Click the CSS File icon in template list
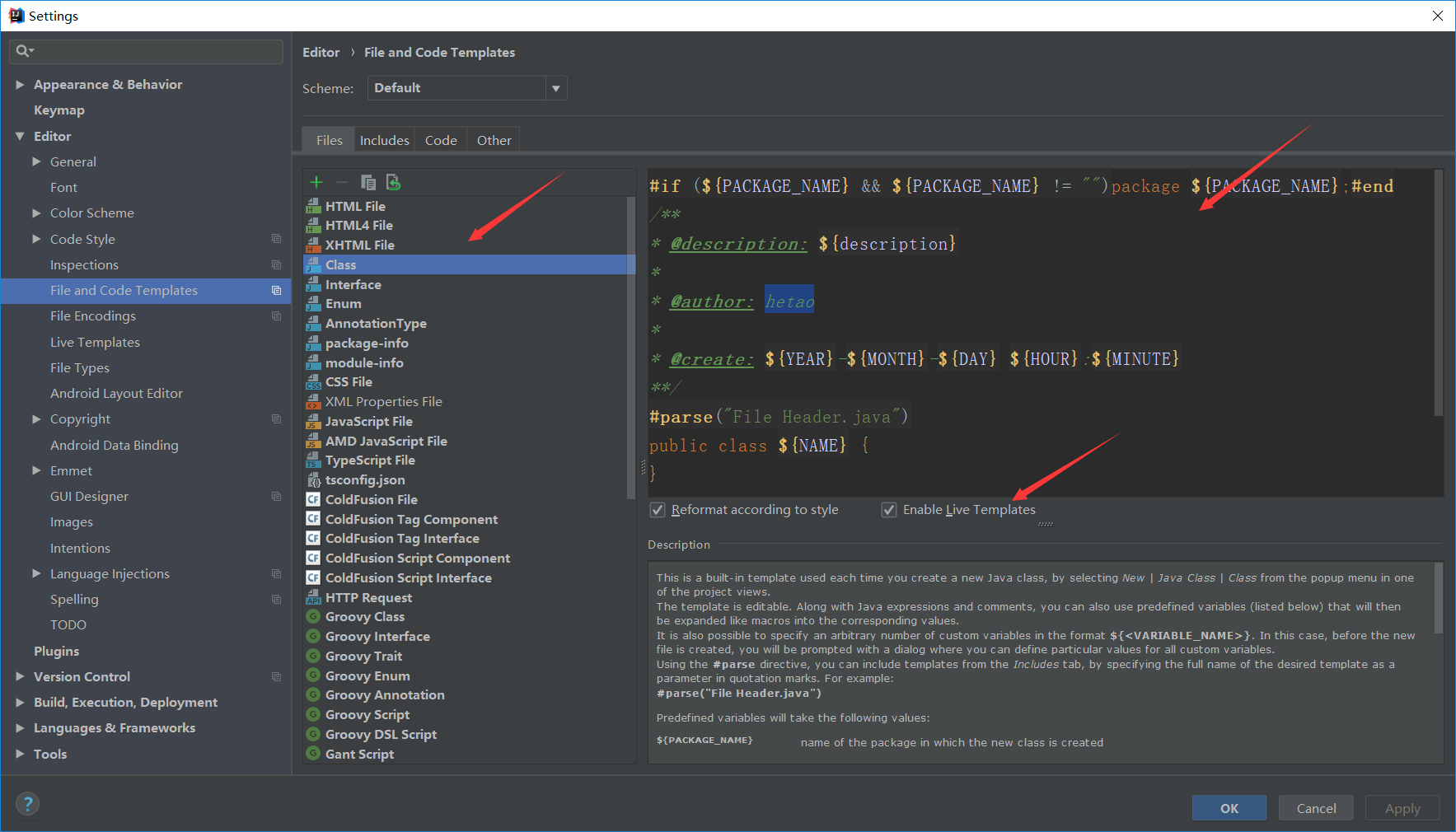The height and width of the screenshot is (832, 1456). [313, 381]
